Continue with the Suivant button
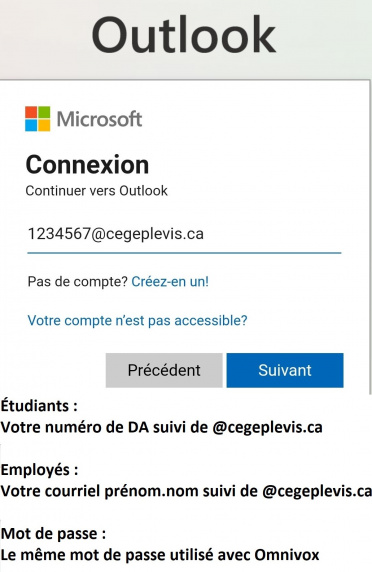 click(x=285, y=370)
